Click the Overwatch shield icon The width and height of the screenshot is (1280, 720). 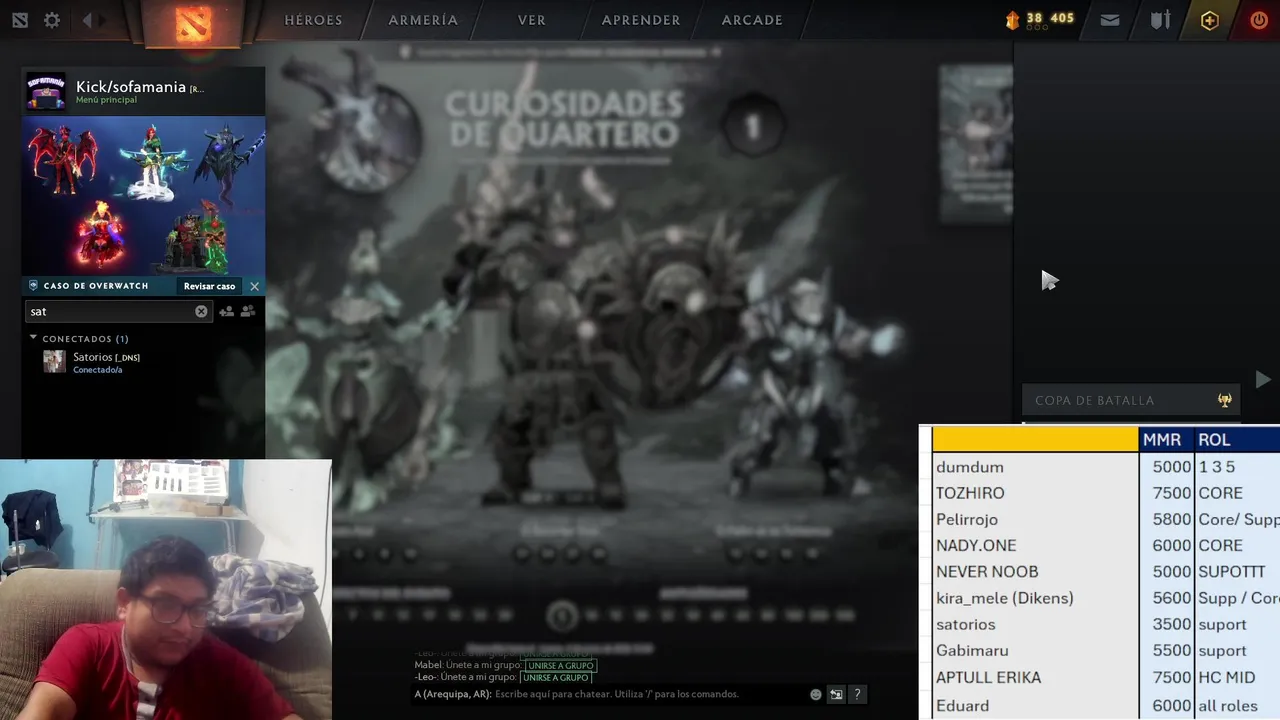tap(33, 286)
